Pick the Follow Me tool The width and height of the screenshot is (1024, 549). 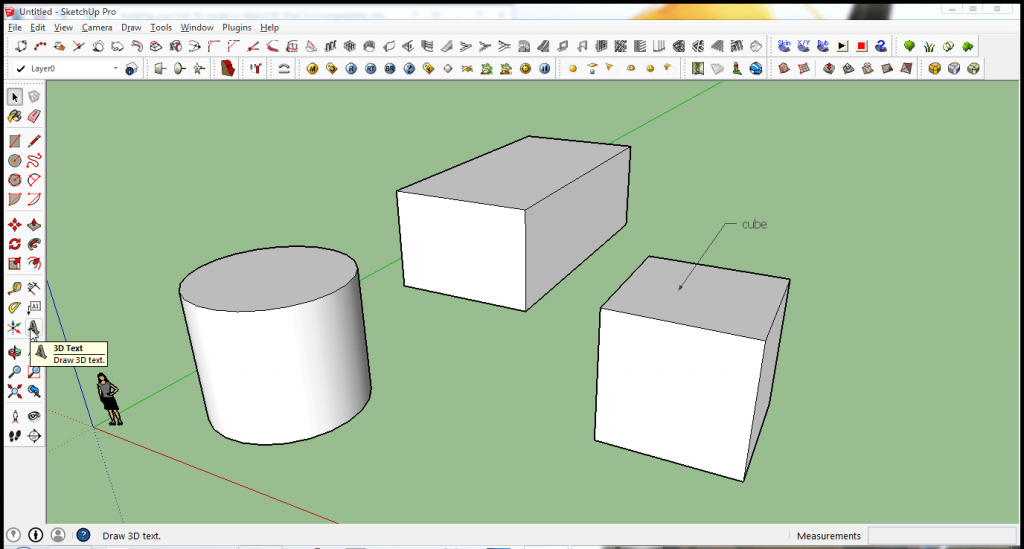34,244
